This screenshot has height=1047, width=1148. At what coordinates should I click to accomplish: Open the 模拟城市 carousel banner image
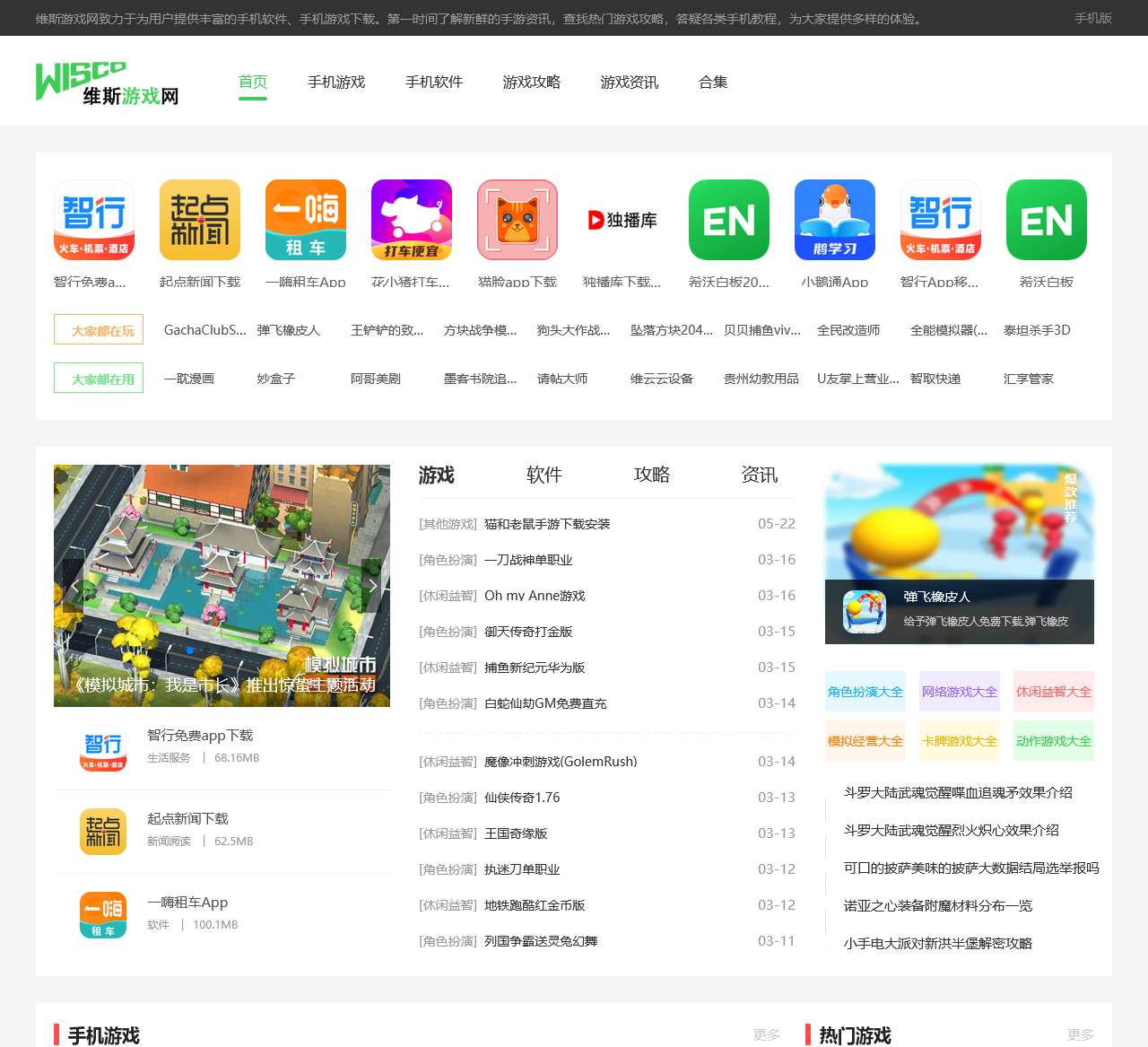point(222,585)
